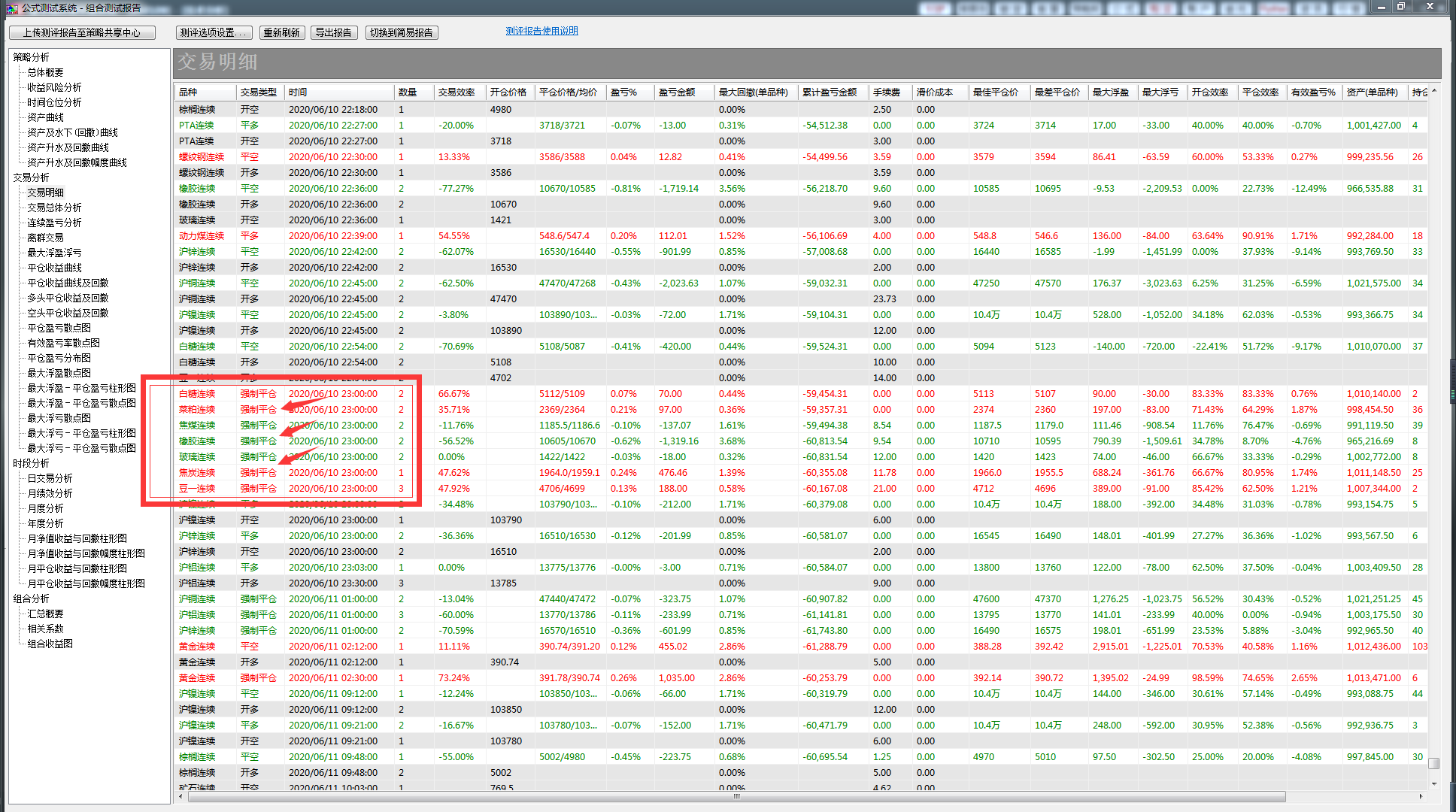
Task: Open 月度分析 in the tree
Action: click(x=45, y=508)
